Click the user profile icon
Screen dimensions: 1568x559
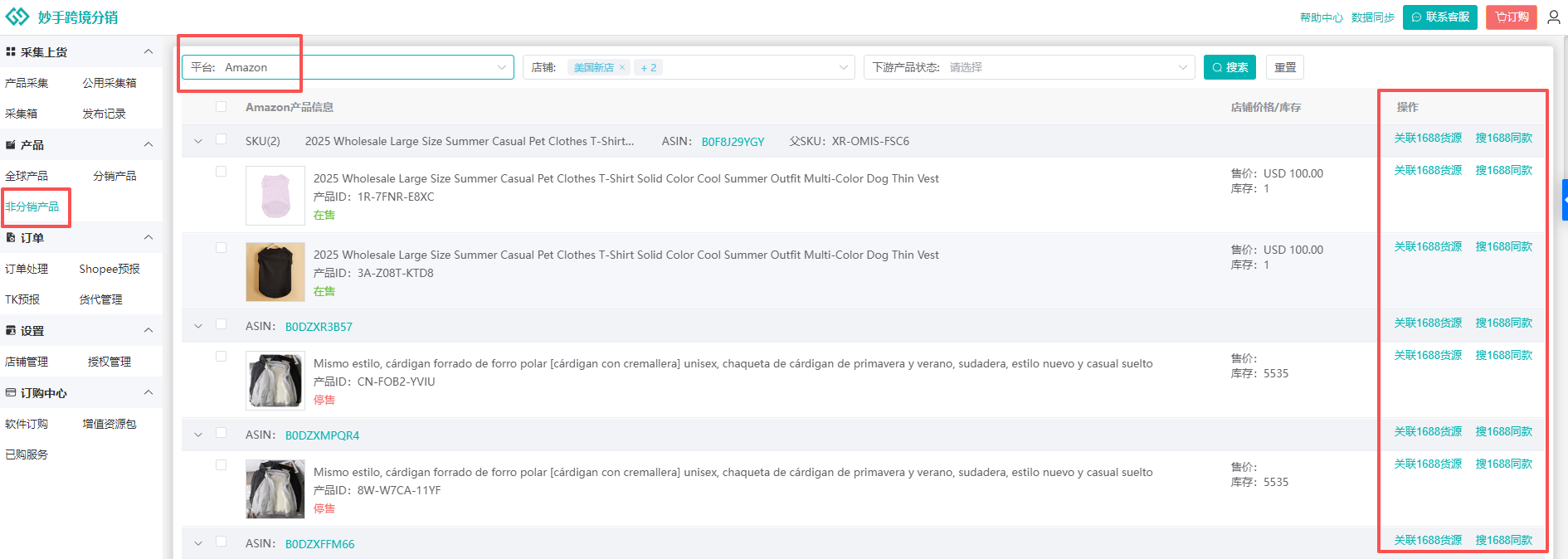(1553, 17)
